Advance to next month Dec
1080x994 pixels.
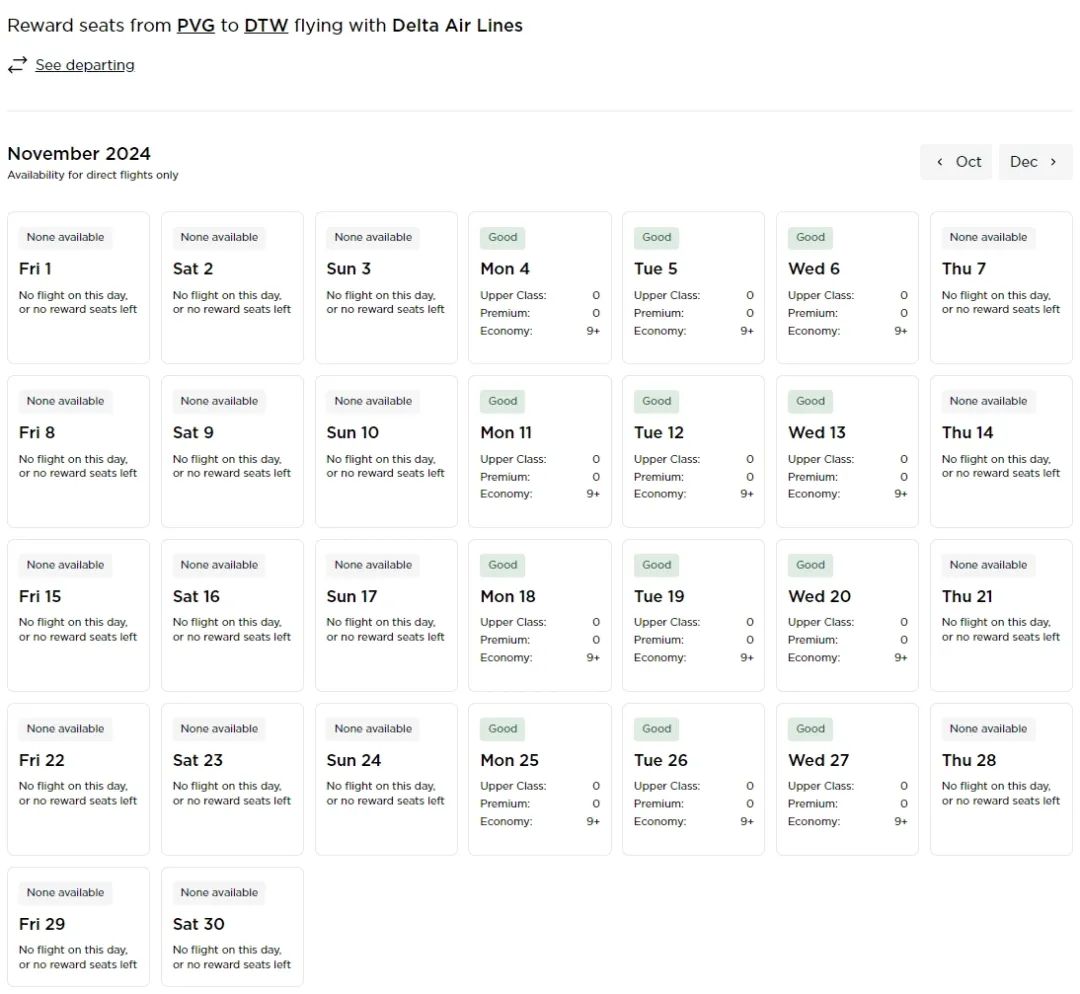click(1035, 162)
